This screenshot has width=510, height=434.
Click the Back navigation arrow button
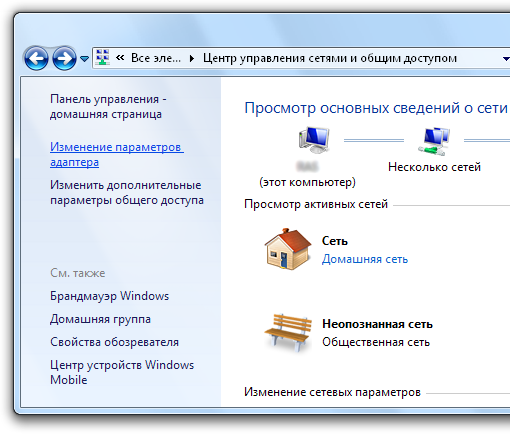pos(36,58)
